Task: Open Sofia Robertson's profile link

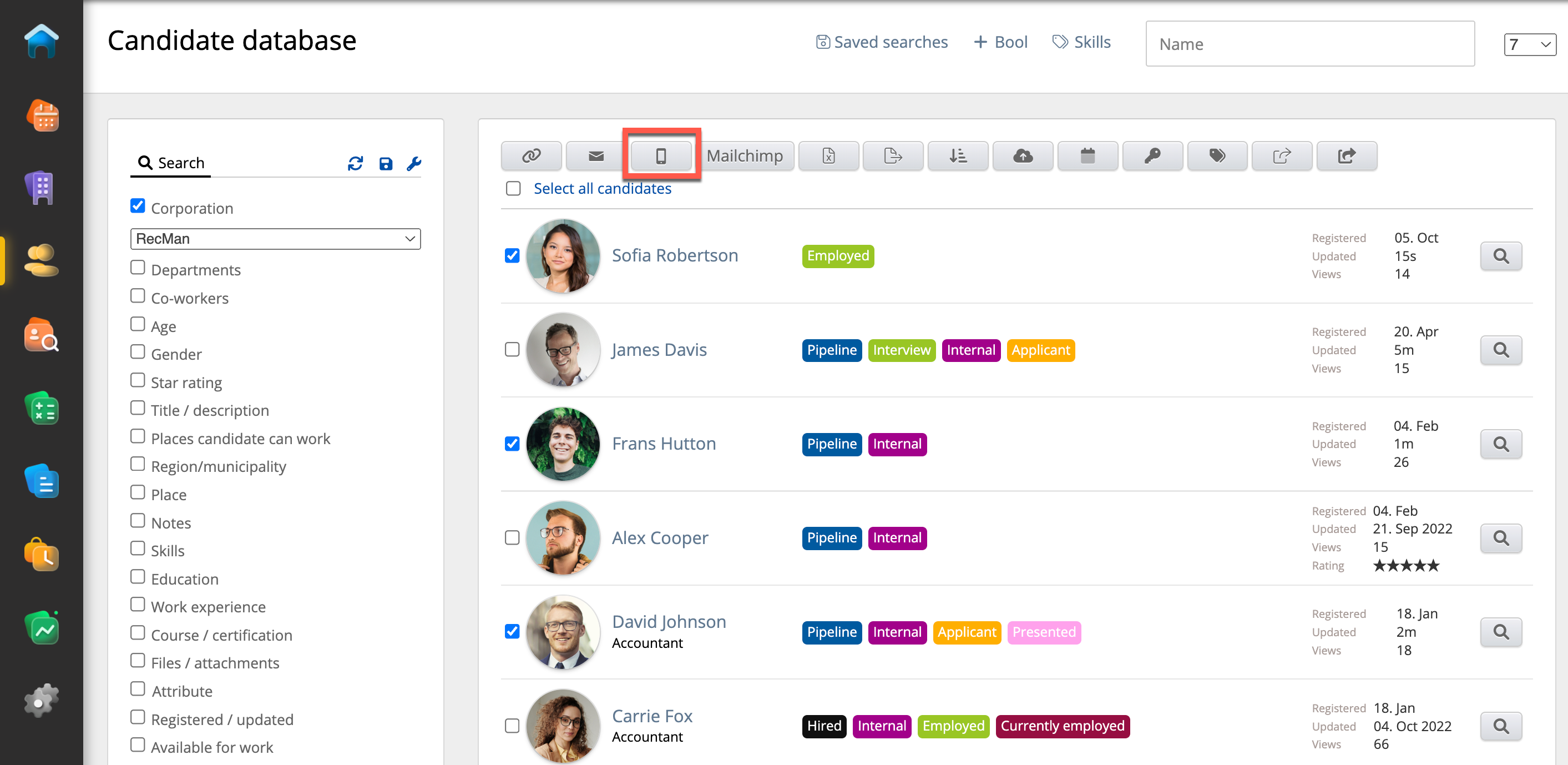Action: coord(675,255)
